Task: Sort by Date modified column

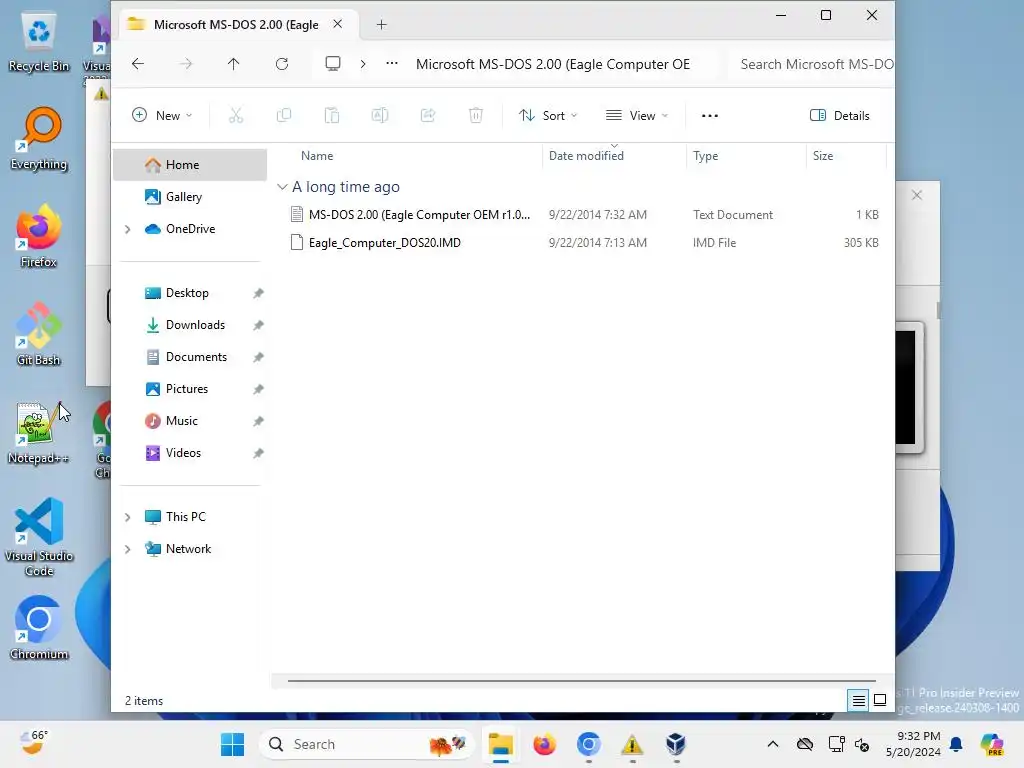Action: [x=586, y=156]
